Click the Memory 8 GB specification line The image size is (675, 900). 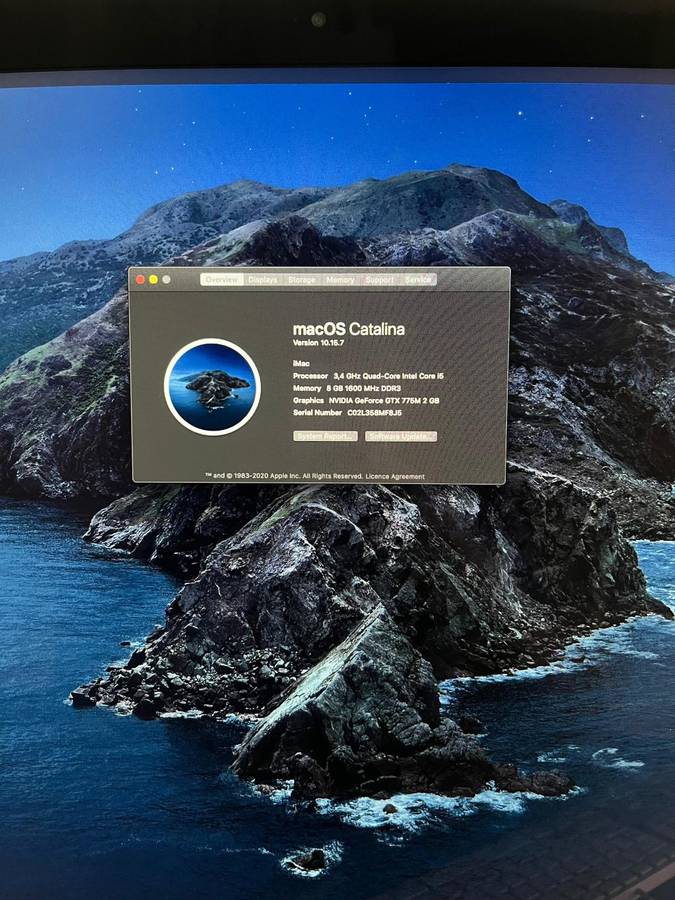[x=350, y=387]
